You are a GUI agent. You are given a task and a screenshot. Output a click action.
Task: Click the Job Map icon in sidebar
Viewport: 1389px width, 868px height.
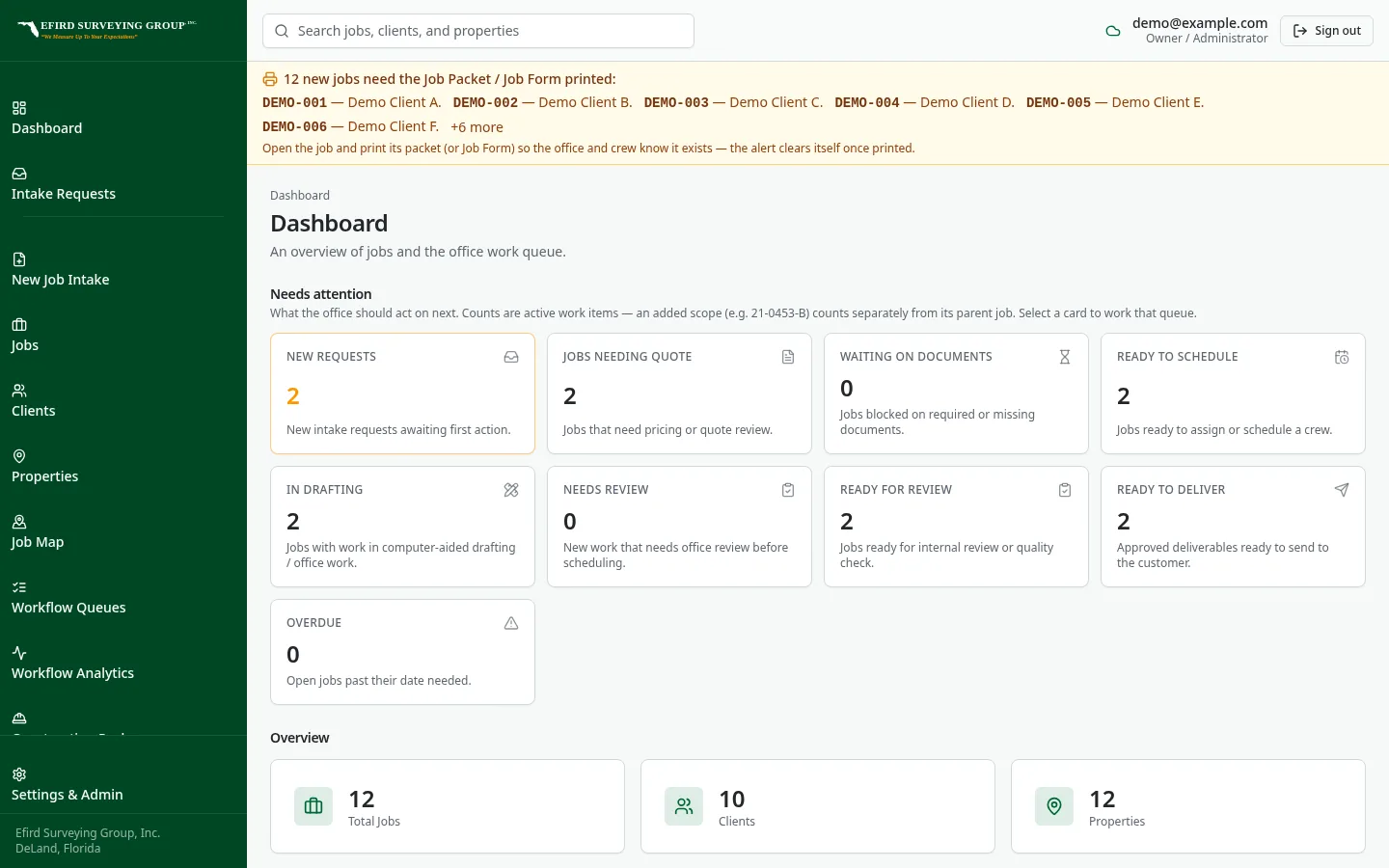[19, 522]
